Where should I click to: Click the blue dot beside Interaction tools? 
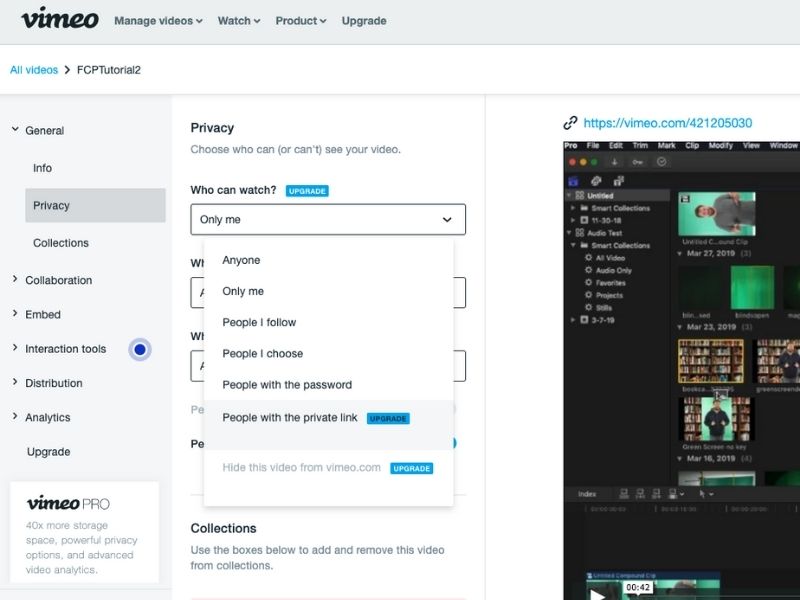click(x=140, y=349)
